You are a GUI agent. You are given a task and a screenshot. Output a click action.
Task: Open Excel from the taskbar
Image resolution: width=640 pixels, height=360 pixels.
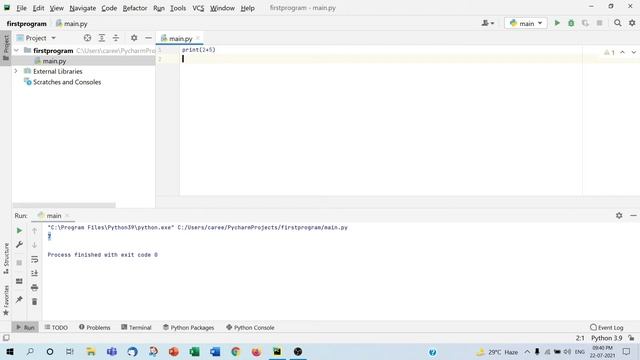[x=194, y=351]
